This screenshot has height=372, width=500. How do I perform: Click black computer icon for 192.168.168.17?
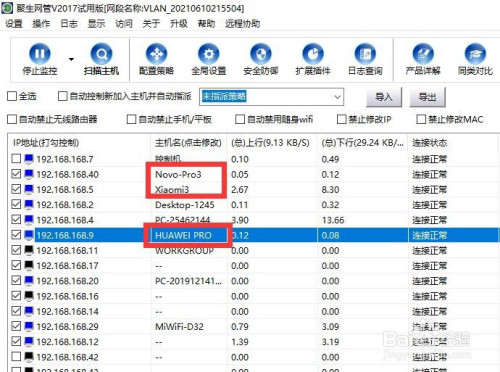coord(29,265)
